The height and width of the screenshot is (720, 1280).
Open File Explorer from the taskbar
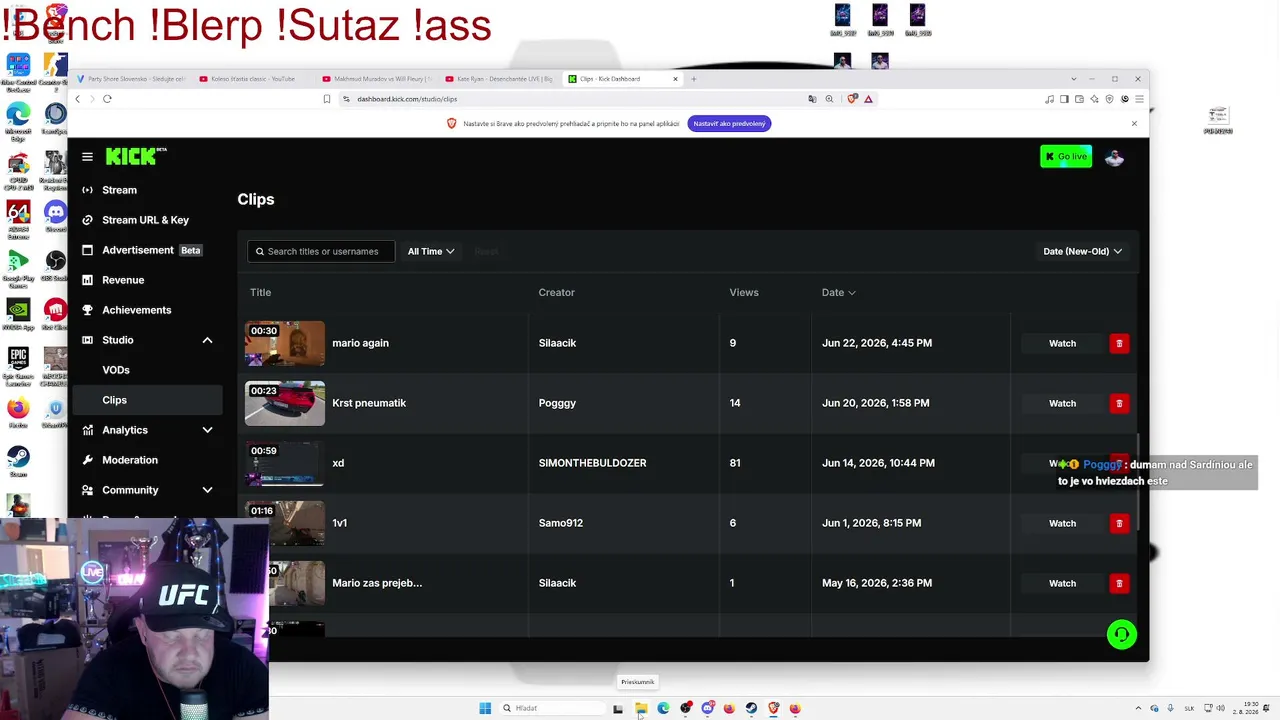tap(641, 708)
